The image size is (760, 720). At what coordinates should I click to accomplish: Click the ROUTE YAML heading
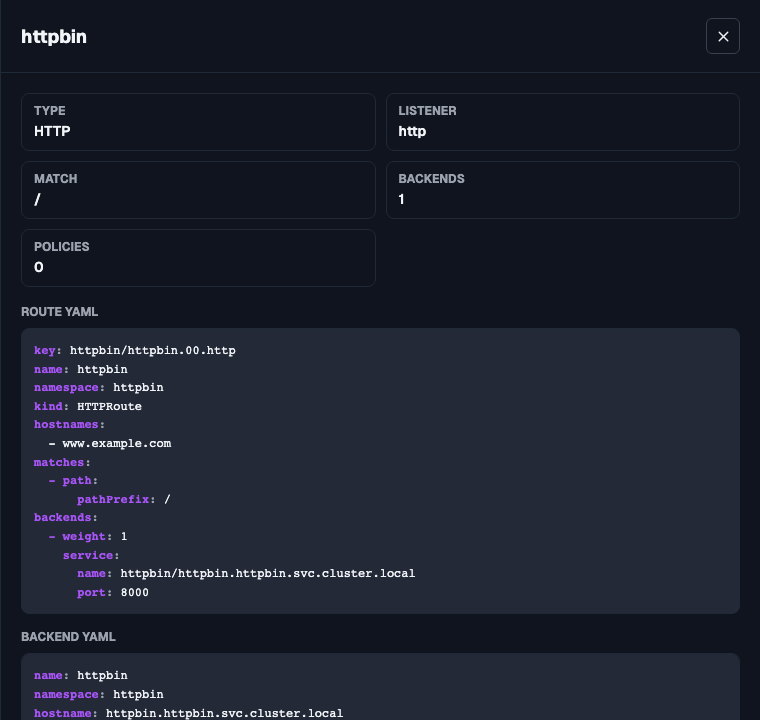(x=60, y=312)
